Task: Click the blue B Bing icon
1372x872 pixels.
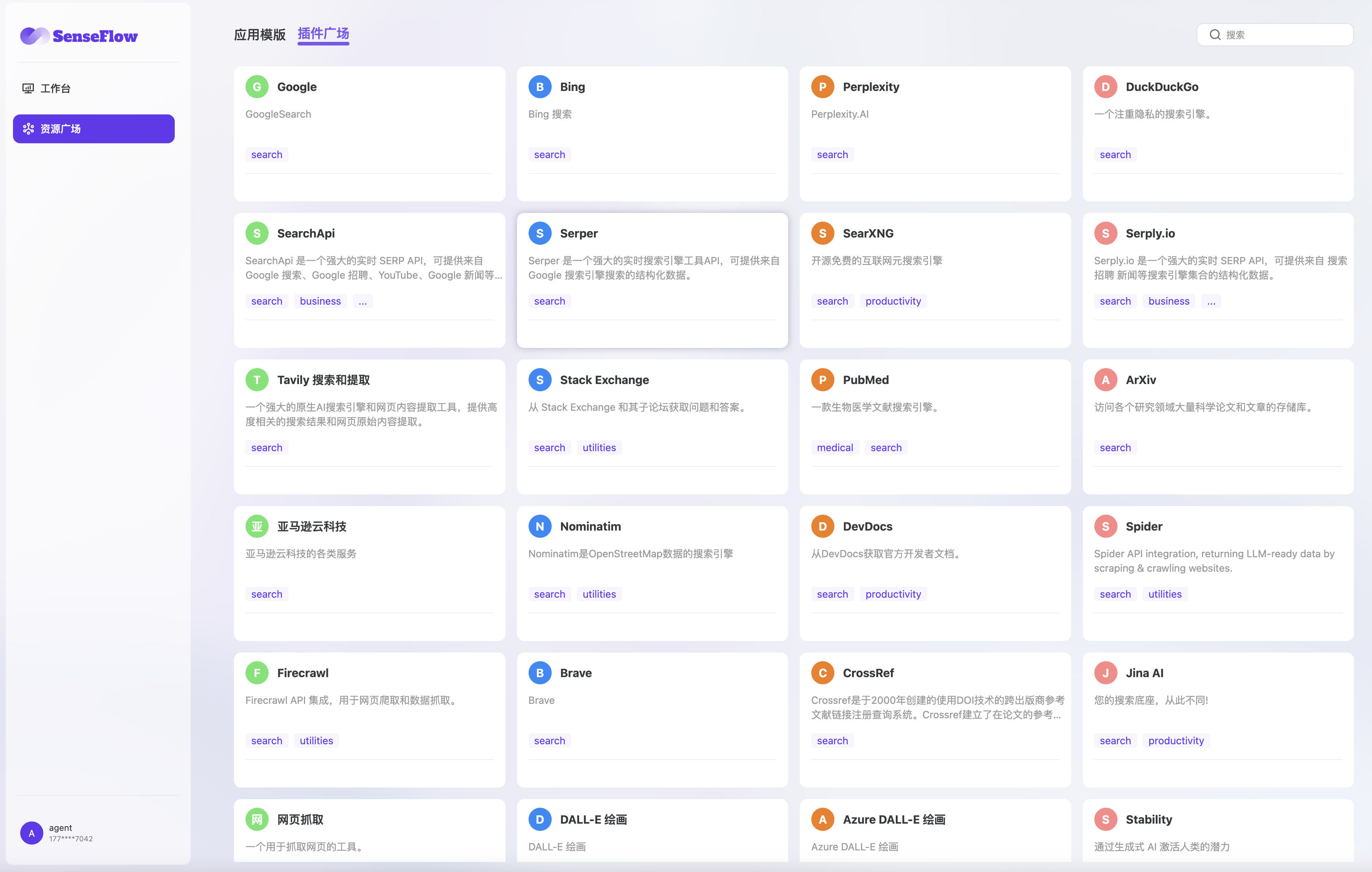Action: coord(539,87)
